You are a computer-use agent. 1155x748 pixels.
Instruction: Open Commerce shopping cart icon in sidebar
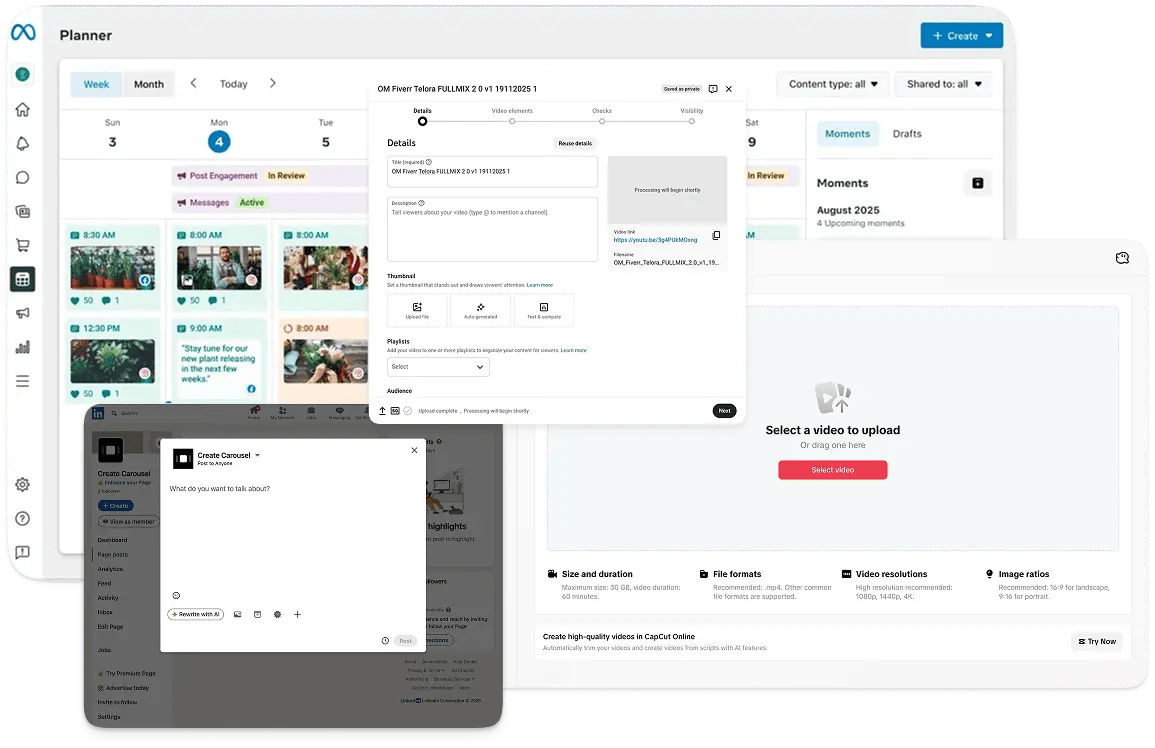[22, 245]
